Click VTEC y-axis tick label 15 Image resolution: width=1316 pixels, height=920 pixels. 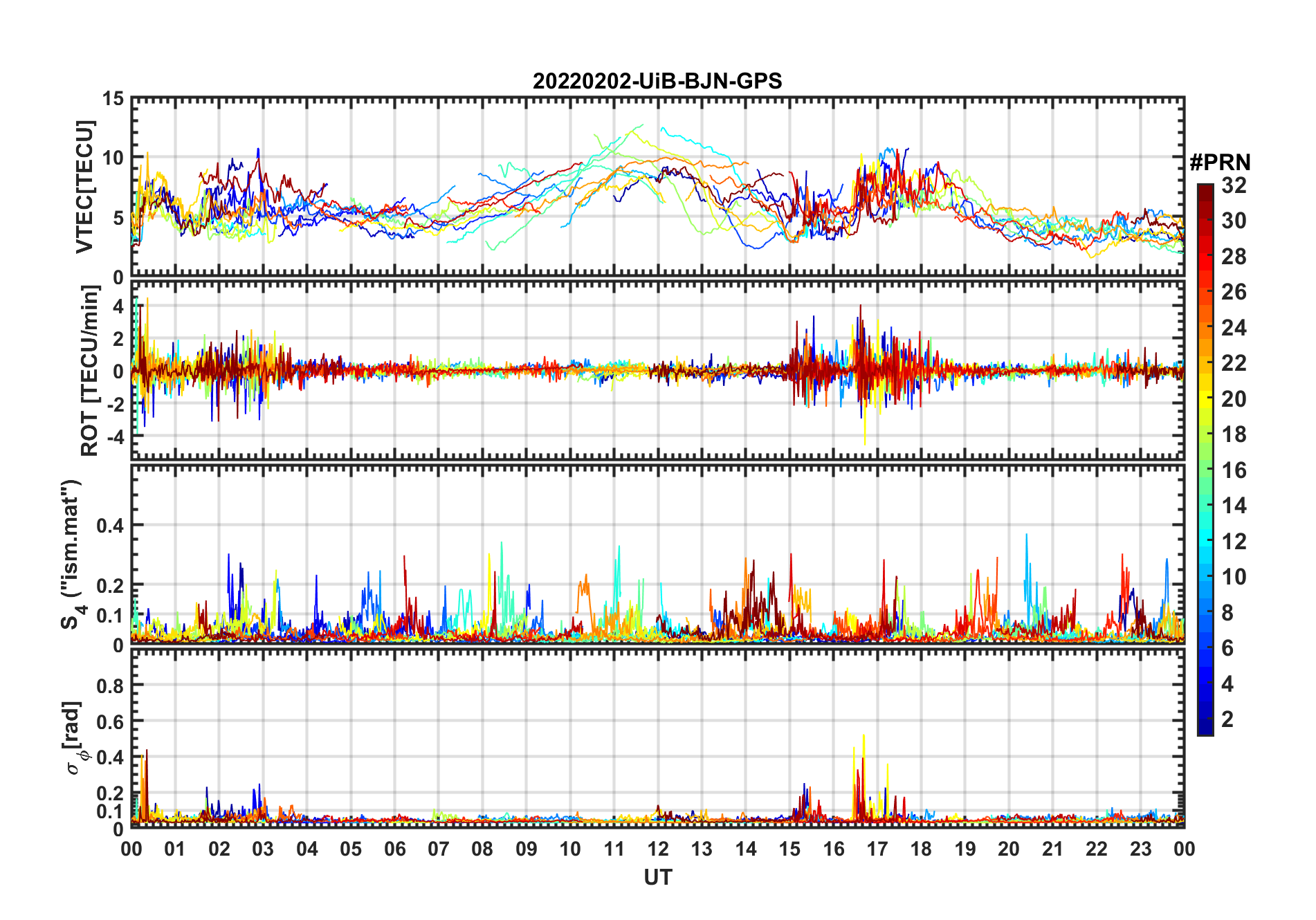tap(113, 98)
